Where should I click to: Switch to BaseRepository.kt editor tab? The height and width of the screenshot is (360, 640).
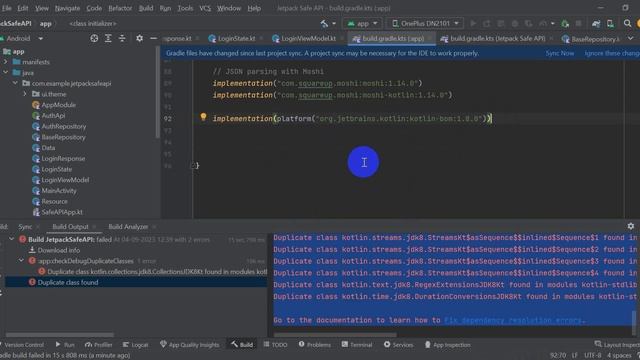click(591, 39)
